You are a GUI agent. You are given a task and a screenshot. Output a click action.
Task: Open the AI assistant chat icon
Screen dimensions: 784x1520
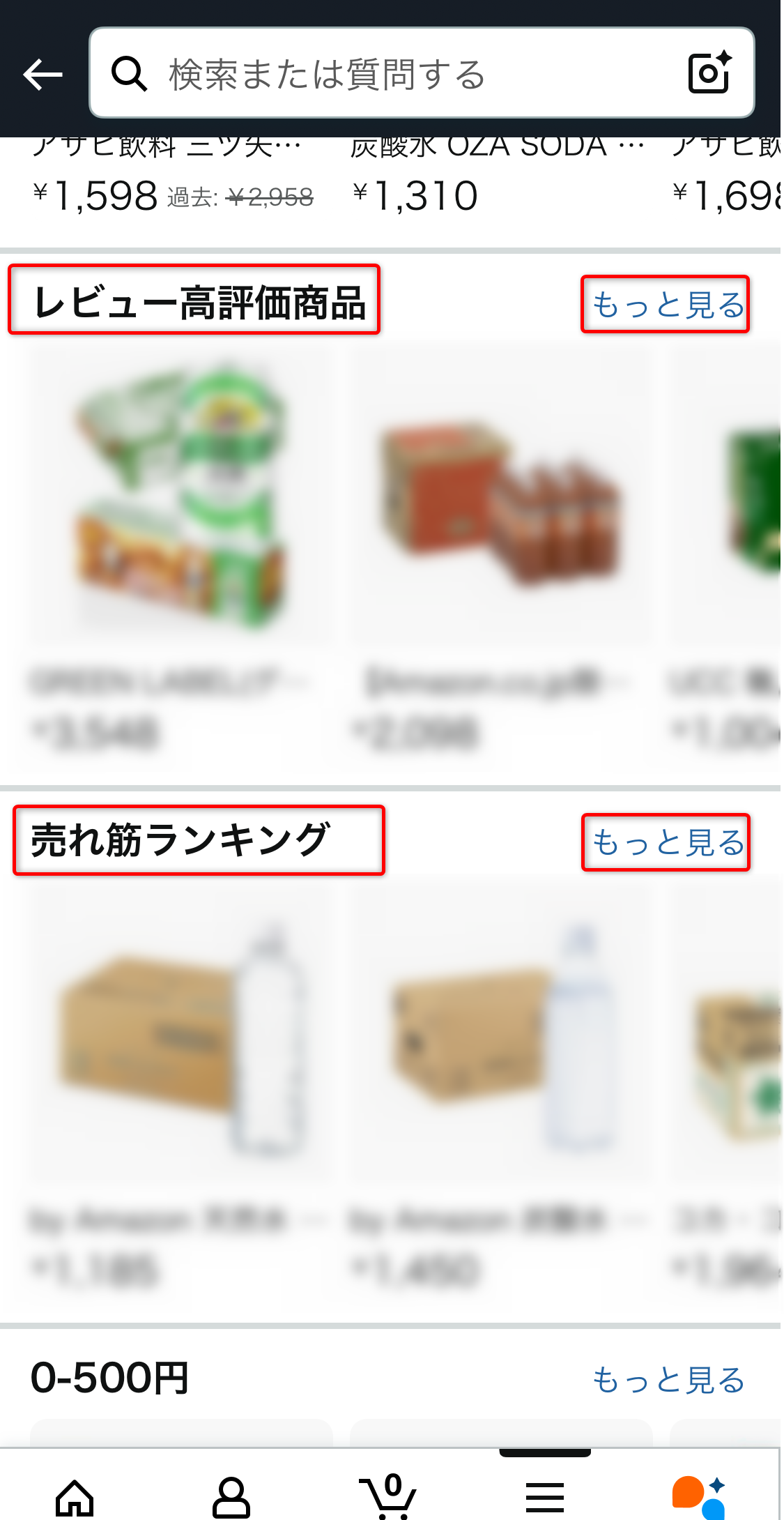point(699,1497)
